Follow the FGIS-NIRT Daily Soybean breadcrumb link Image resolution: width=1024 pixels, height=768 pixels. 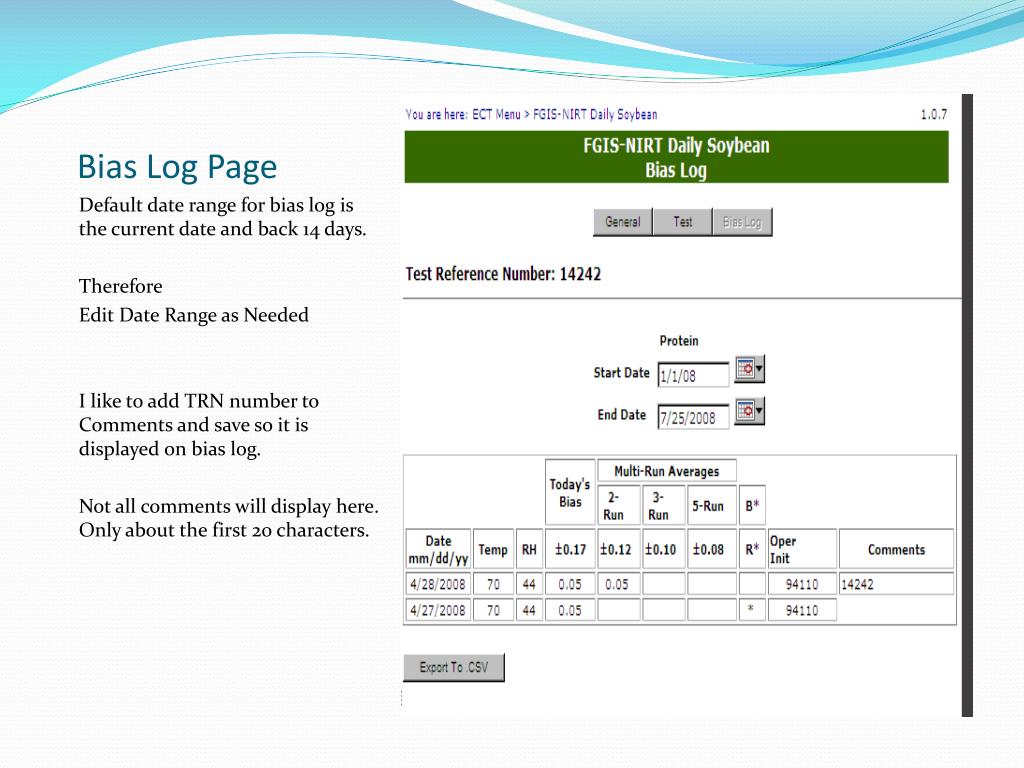595,114
